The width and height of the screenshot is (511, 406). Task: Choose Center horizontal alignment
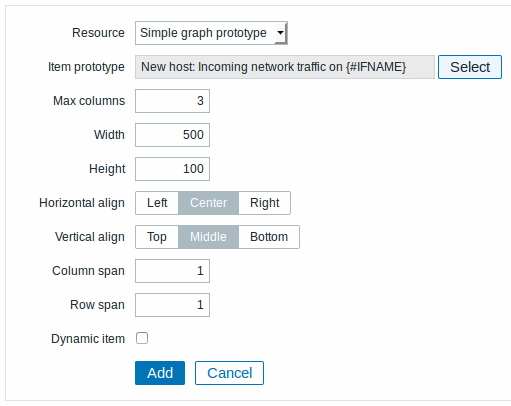click(x=209, y=203)
